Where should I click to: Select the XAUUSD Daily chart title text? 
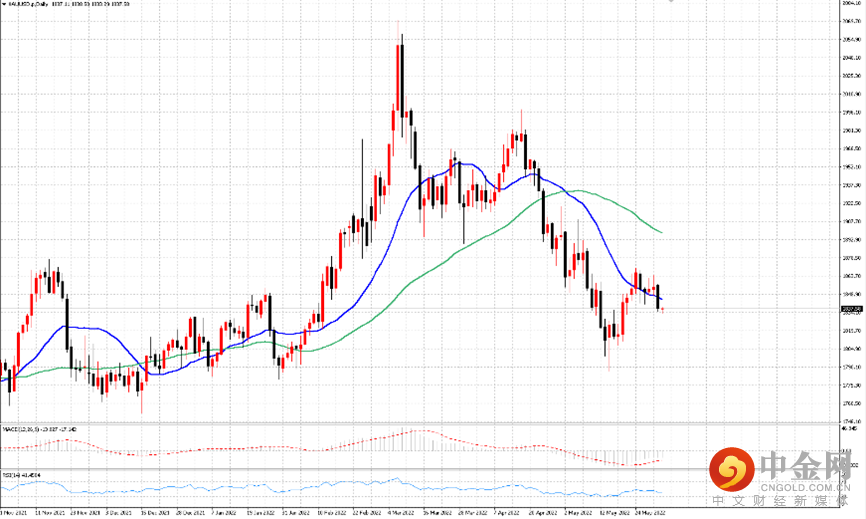pyautogui.click(x=28, y=4)
